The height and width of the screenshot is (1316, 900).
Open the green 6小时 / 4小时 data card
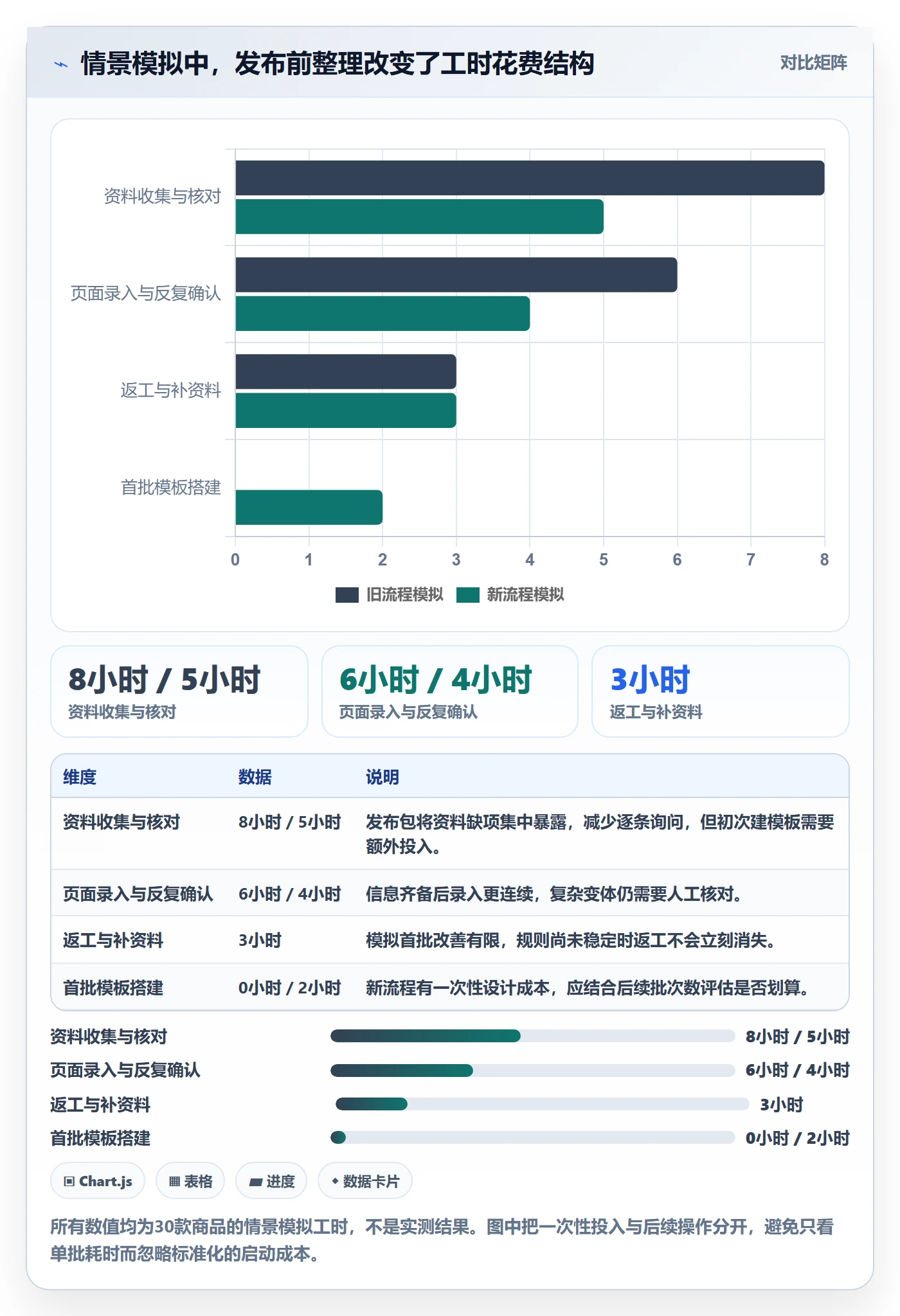coord(450,691)
